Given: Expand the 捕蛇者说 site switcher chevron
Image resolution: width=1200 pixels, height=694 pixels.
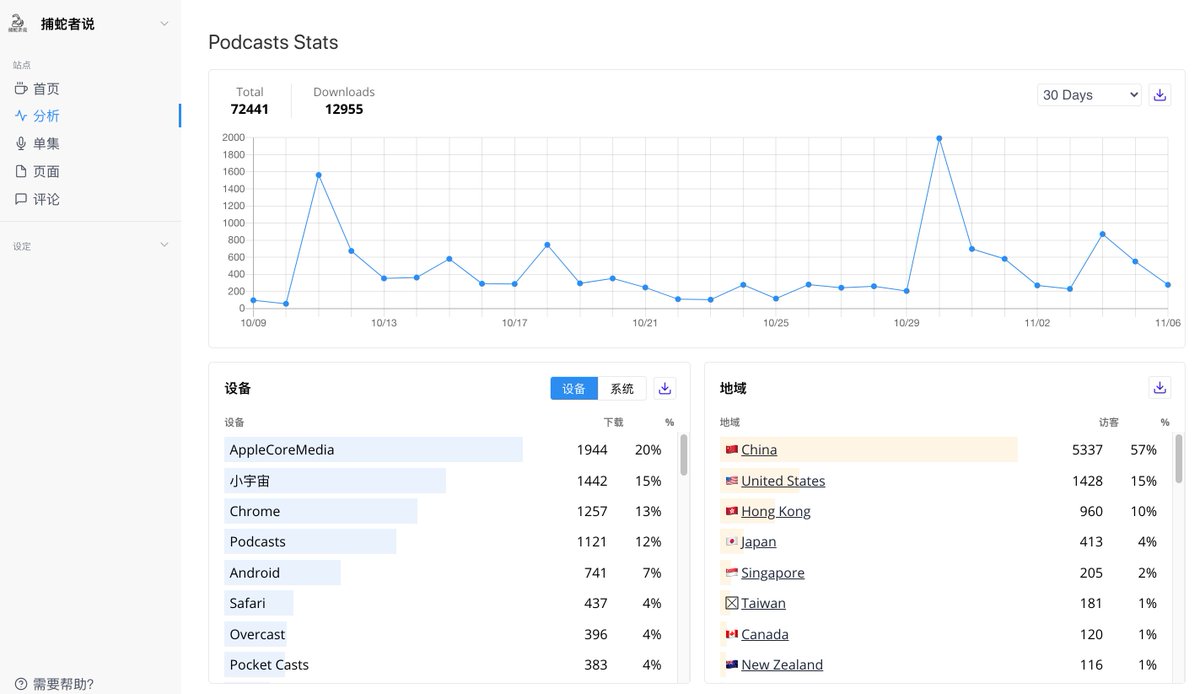Looking at the screenshot, I should click(165, 24).
